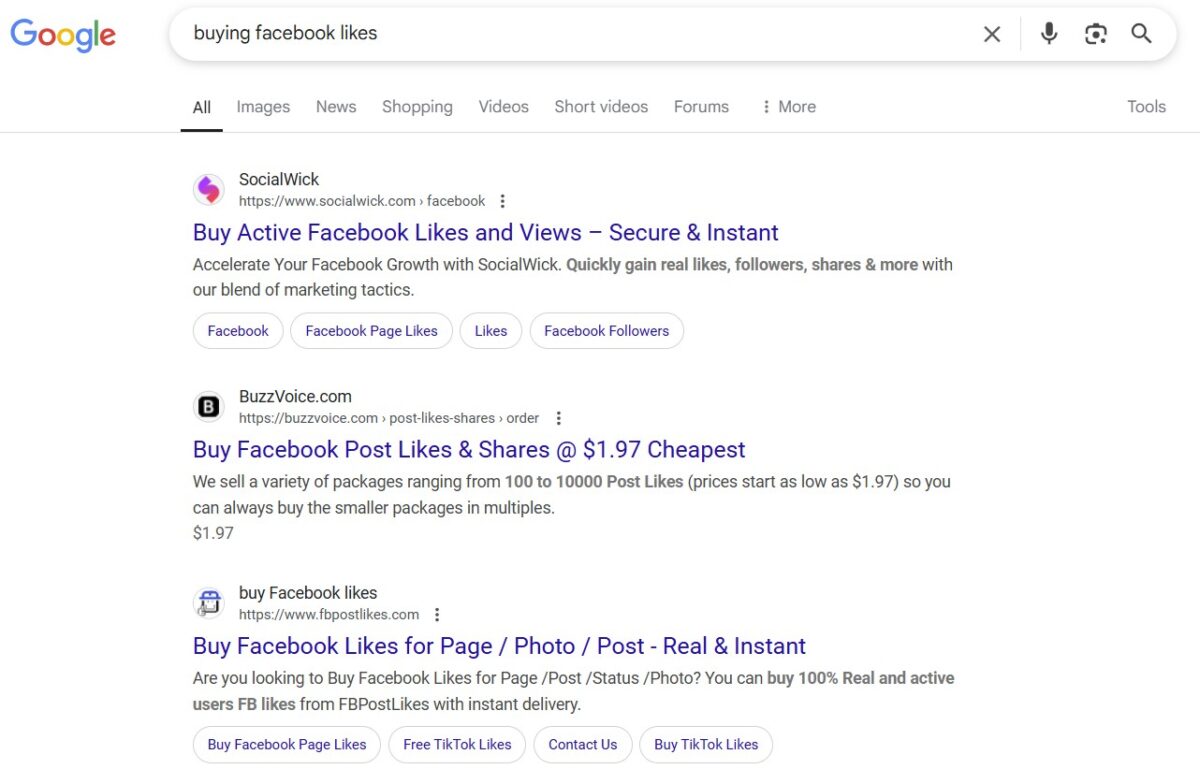Open options menu beside fbpostlikes.com URL
Screen dimensions: 1200x769
point(437,615)
